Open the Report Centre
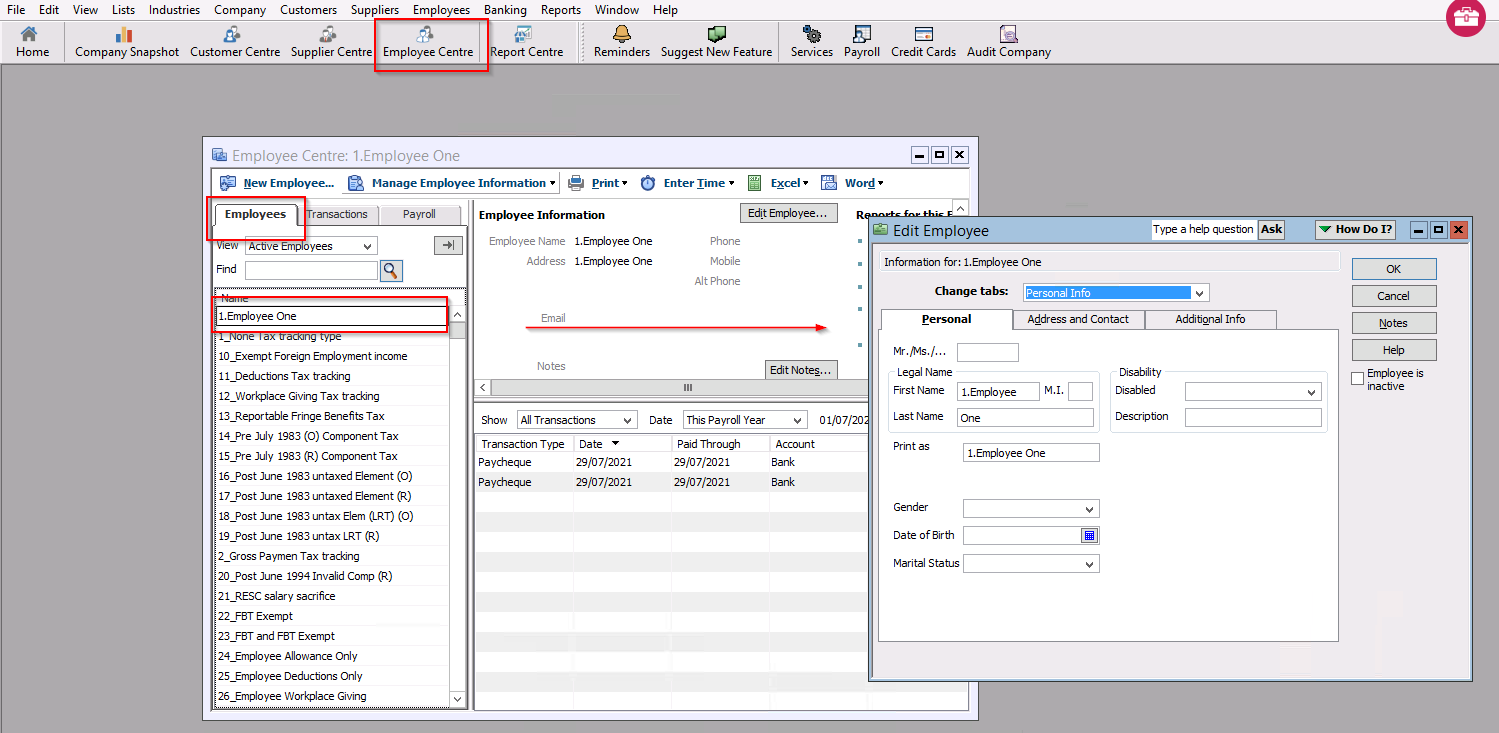This screenshot has height=733, width=1499. [x=526, y=42]
